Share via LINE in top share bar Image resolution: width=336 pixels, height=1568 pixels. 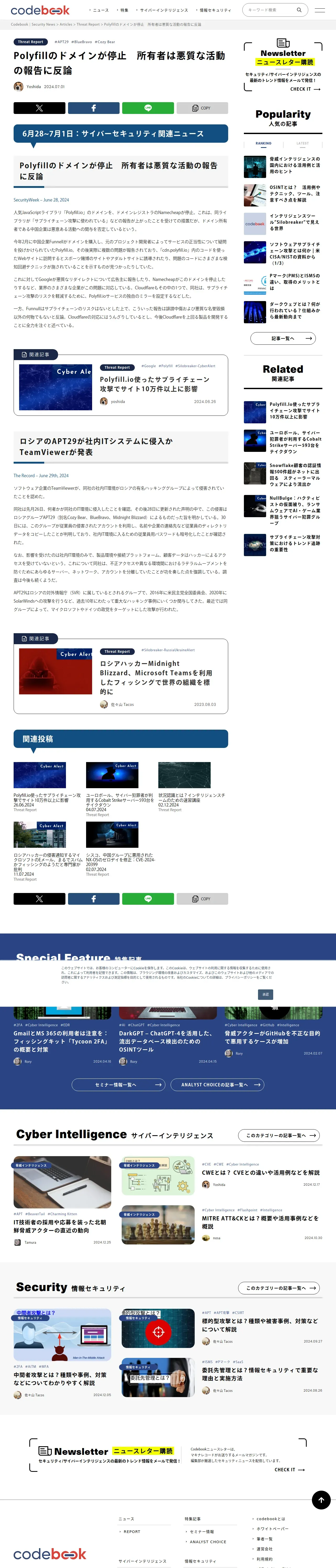point(148,108)
